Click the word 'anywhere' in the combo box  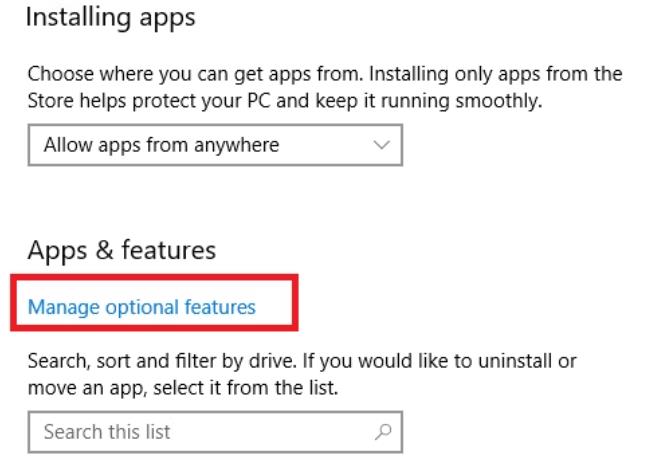[x=237, y=146]
